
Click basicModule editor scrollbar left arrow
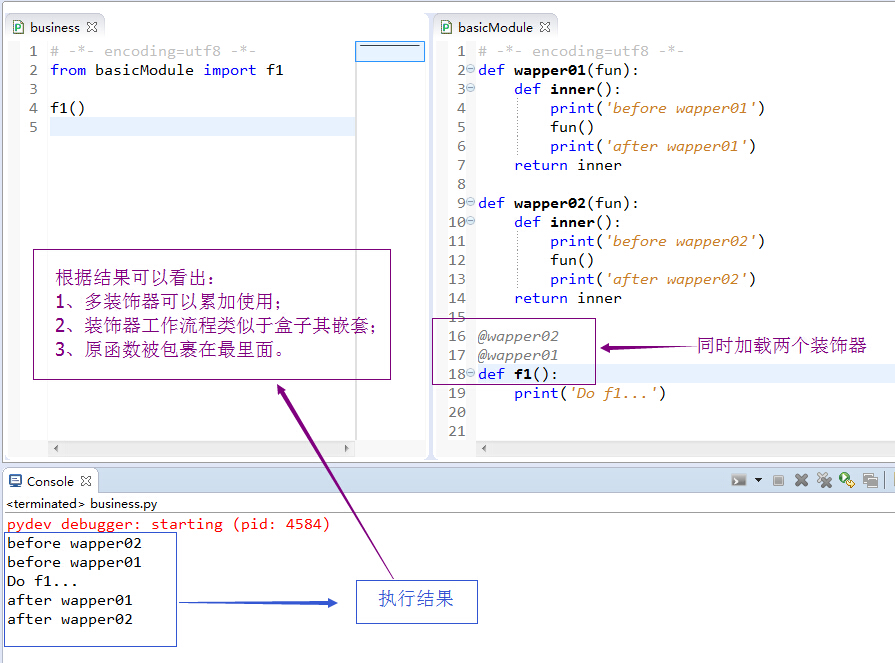(484, 448)
